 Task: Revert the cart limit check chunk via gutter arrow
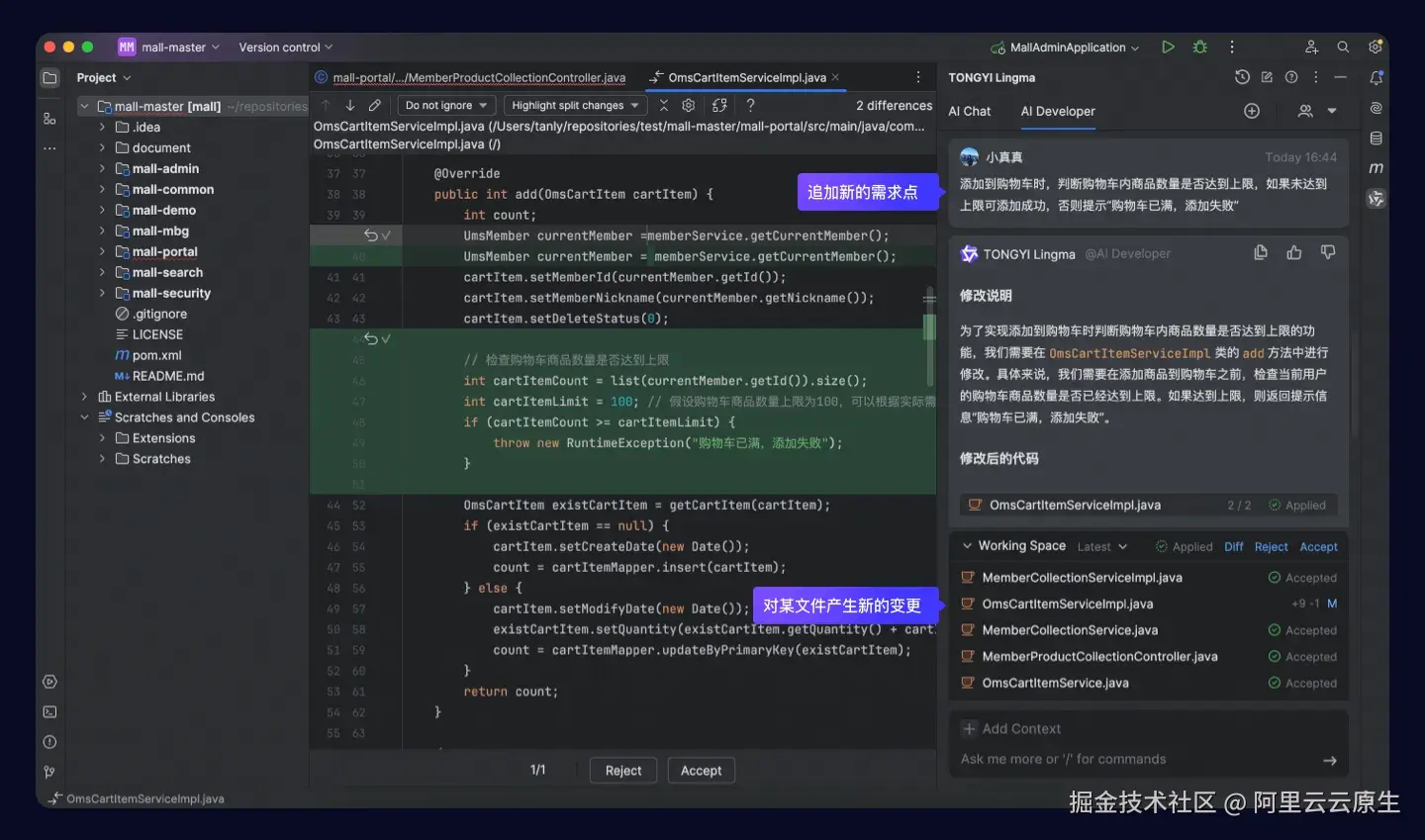(371, 338)
